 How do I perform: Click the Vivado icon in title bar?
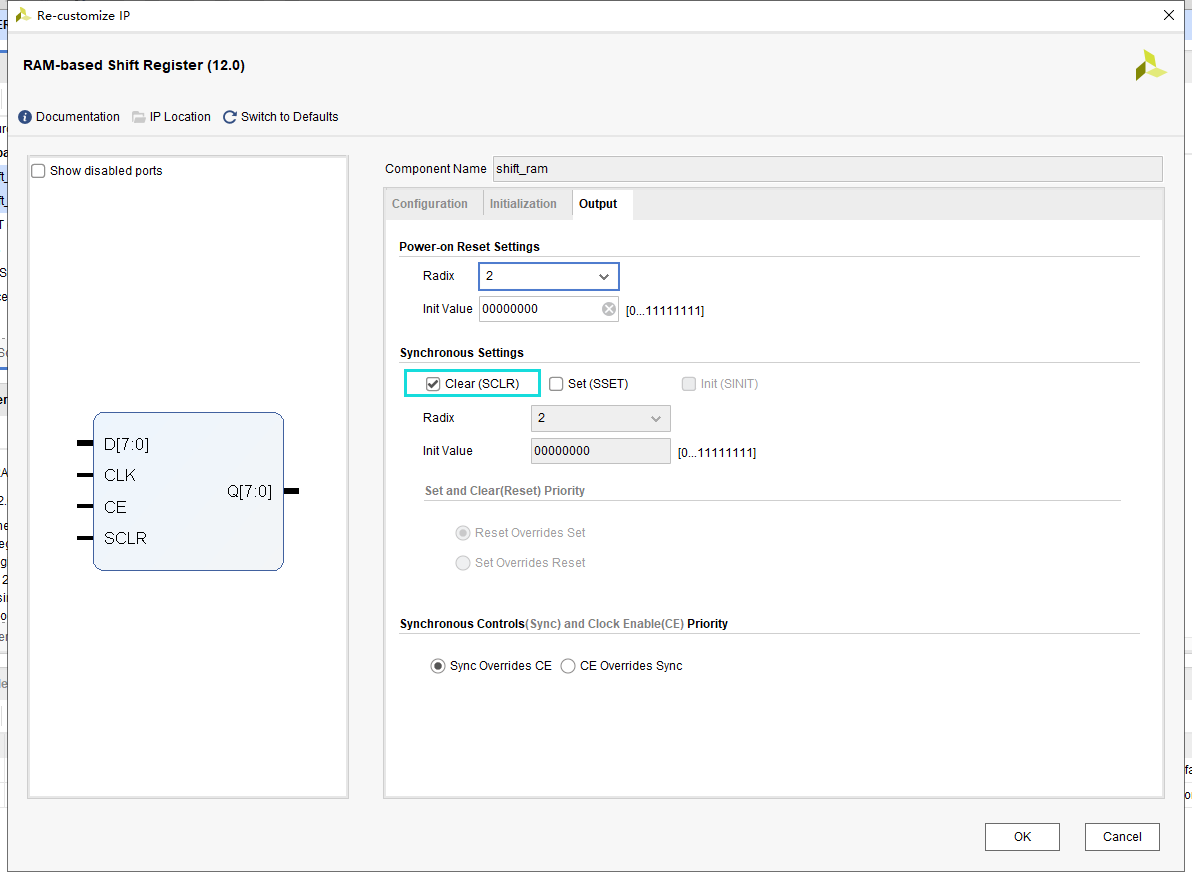(x=22, y=15)
